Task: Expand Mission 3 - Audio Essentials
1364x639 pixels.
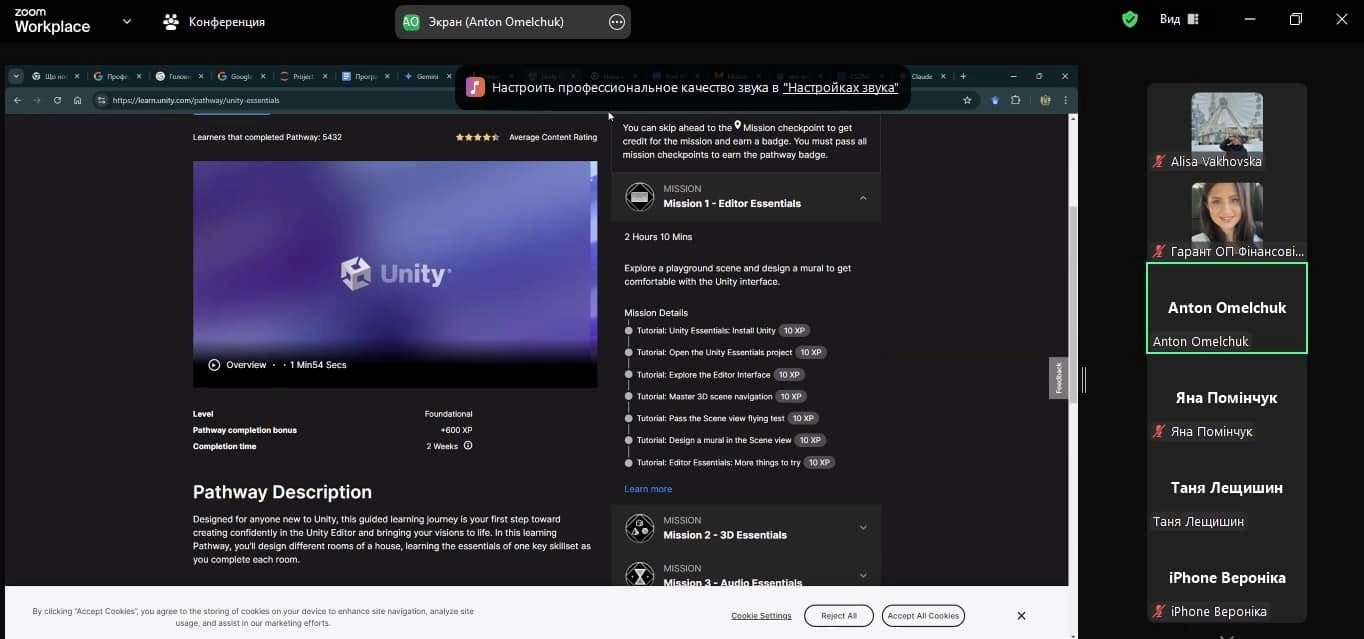Action: coord(863,575)
